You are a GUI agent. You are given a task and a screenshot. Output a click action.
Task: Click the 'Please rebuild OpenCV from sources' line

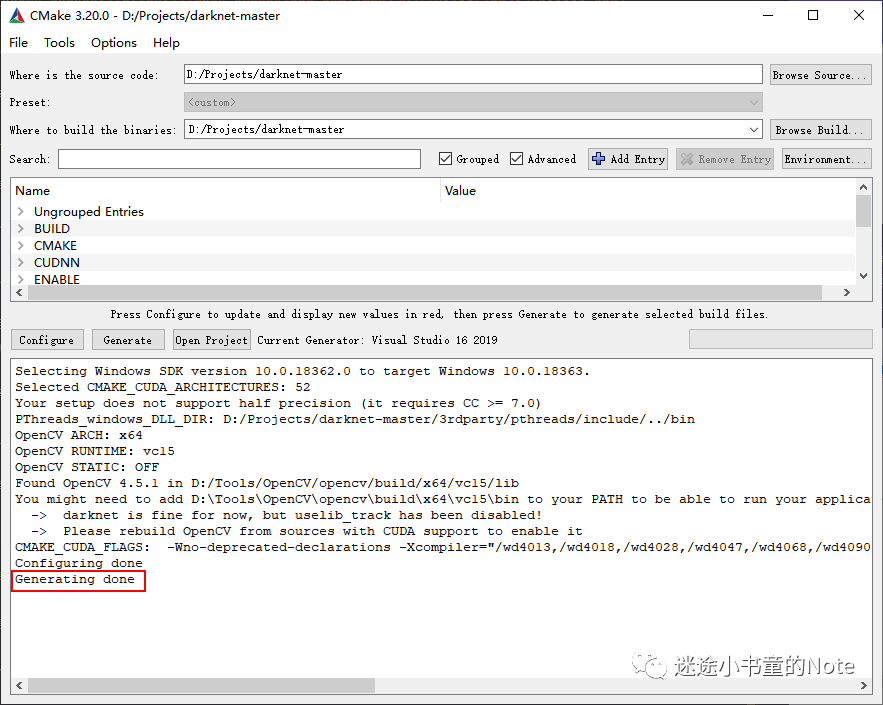[307, 532]
